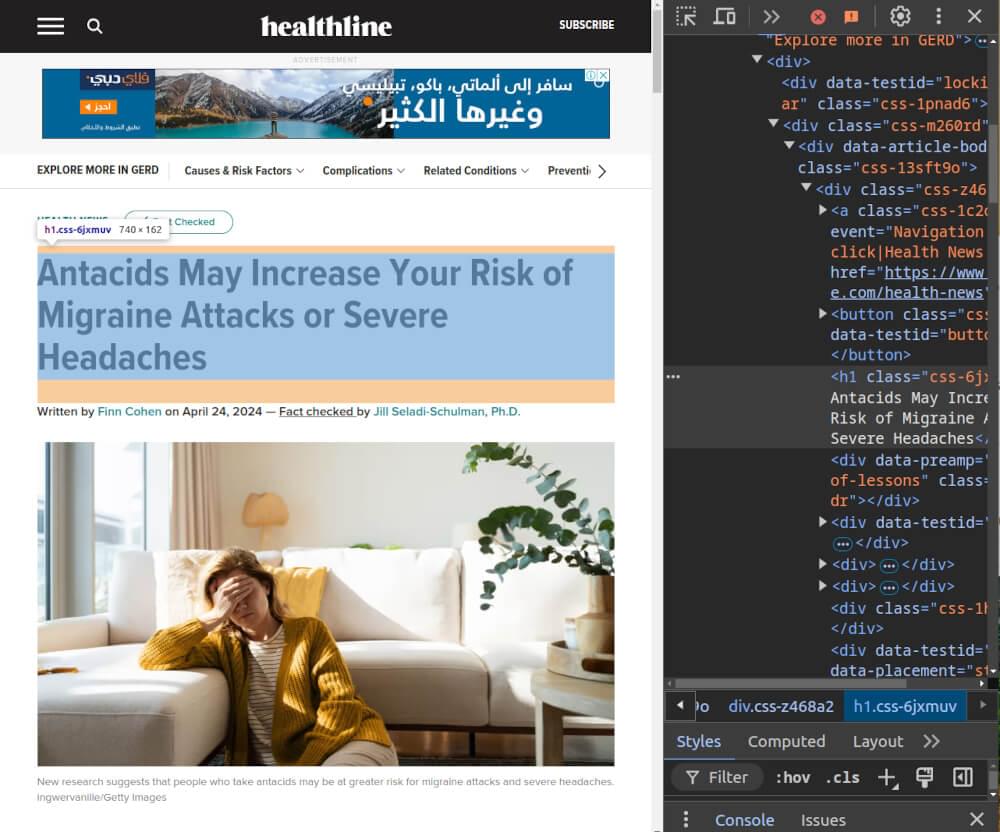Image resolution: width=1000 pixels, height=832 pixels.
Task: Open author Finn Cohen's profile link
Action: (x=128, y=410)
